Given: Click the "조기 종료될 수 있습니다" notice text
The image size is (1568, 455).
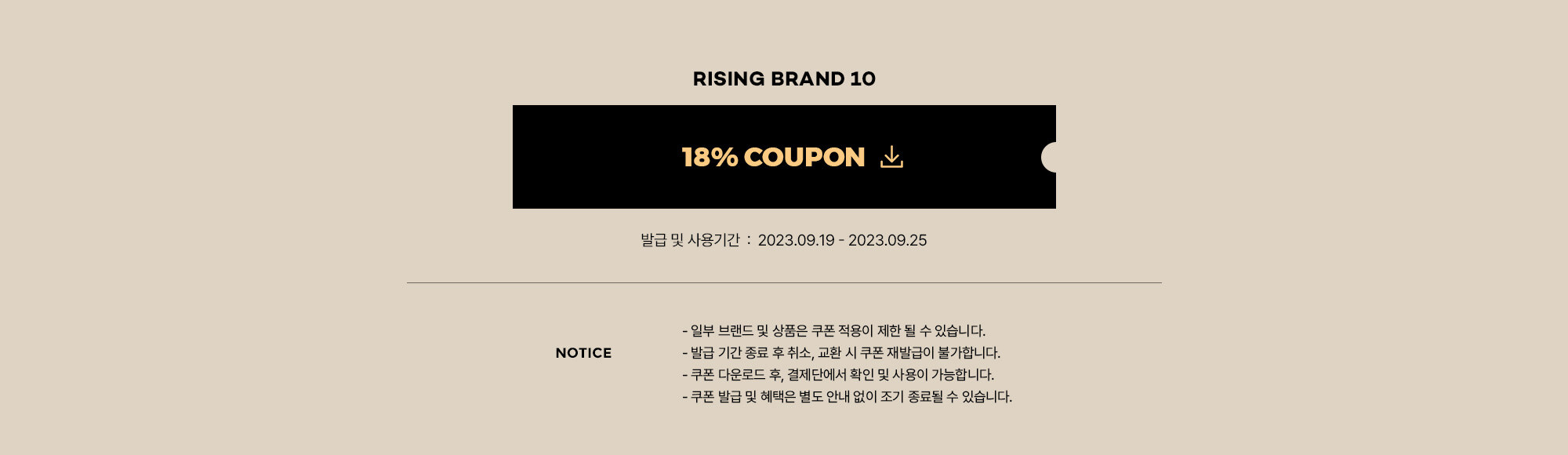Looking at the screenshot, I should pos(946,397).
